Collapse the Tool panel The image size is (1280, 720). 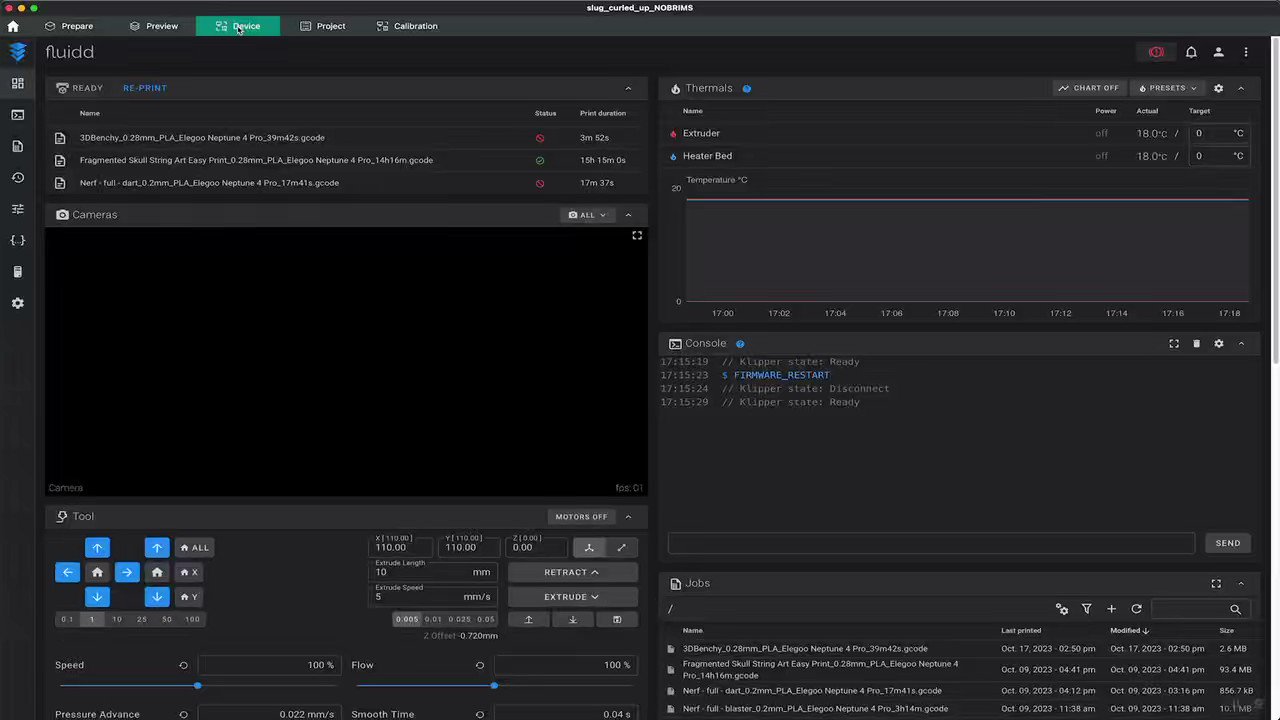[628, 517]
